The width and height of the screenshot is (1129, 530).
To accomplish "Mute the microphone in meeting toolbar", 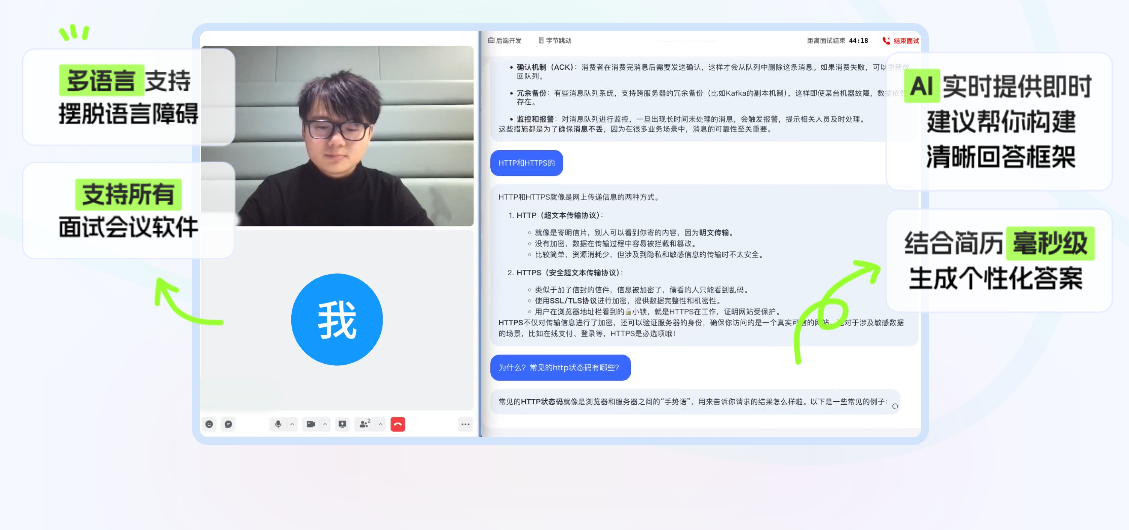I will (x=278, y=424).
